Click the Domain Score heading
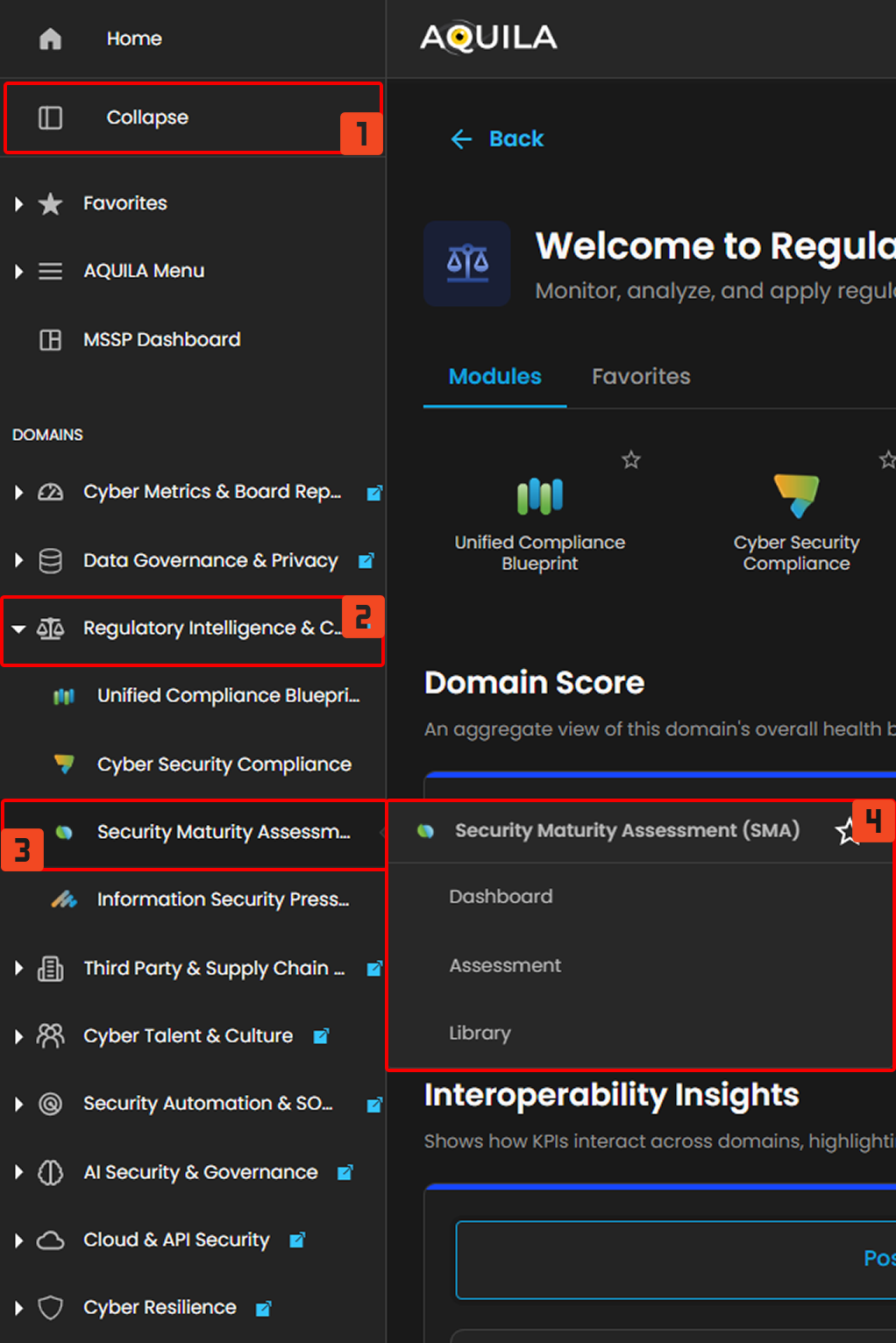Image resolution: width=896 pixels, height=1343 pixels. click(534, 683)
